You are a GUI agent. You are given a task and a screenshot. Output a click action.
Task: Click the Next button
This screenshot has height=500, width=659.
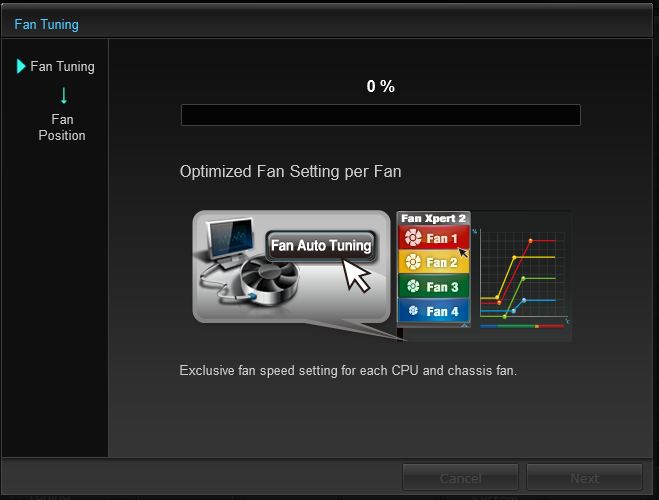click(x=584, y=478)
